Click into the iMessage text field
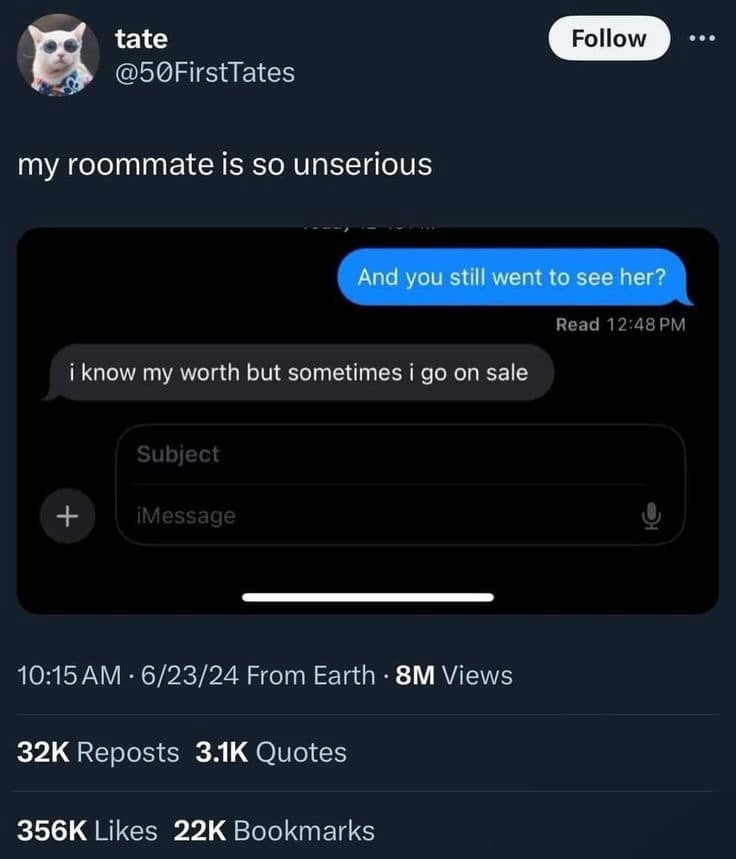 (x=380, y=516)
